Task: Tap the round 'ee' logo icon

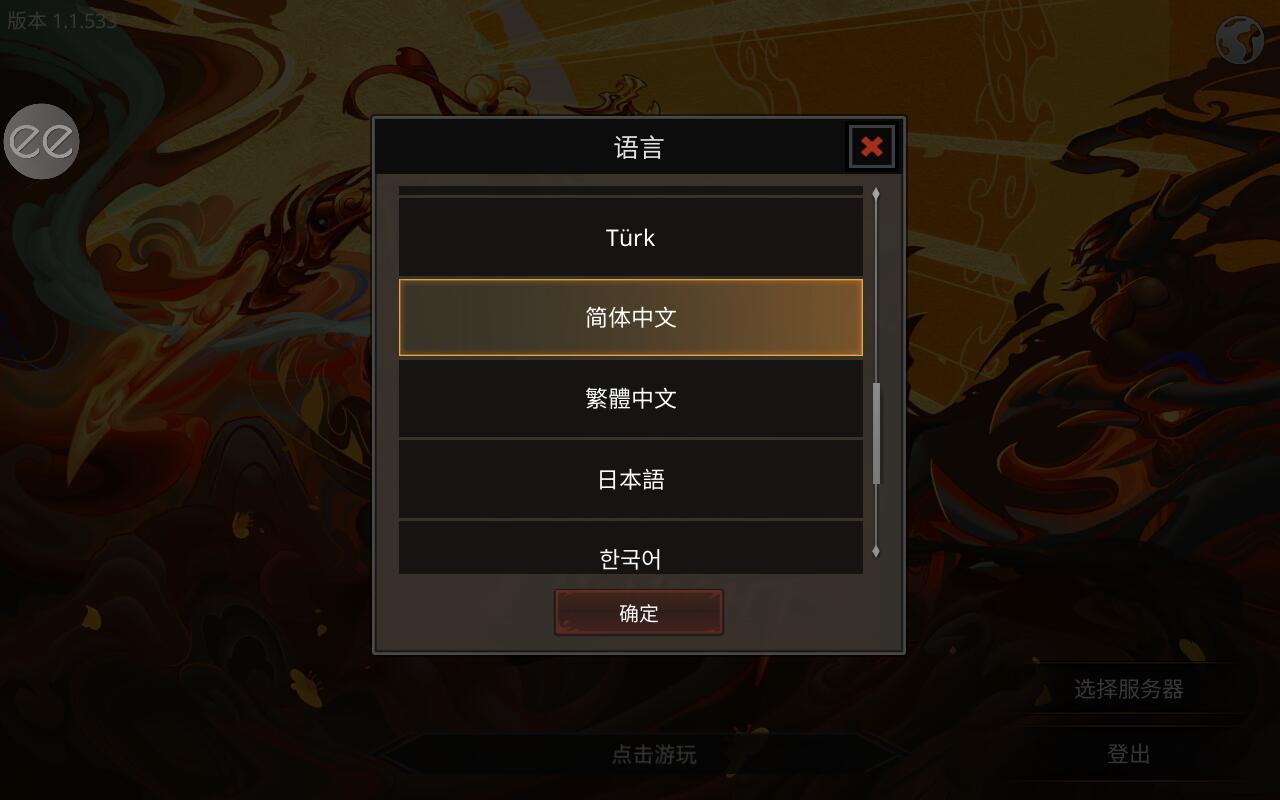Action: point(41,141)
